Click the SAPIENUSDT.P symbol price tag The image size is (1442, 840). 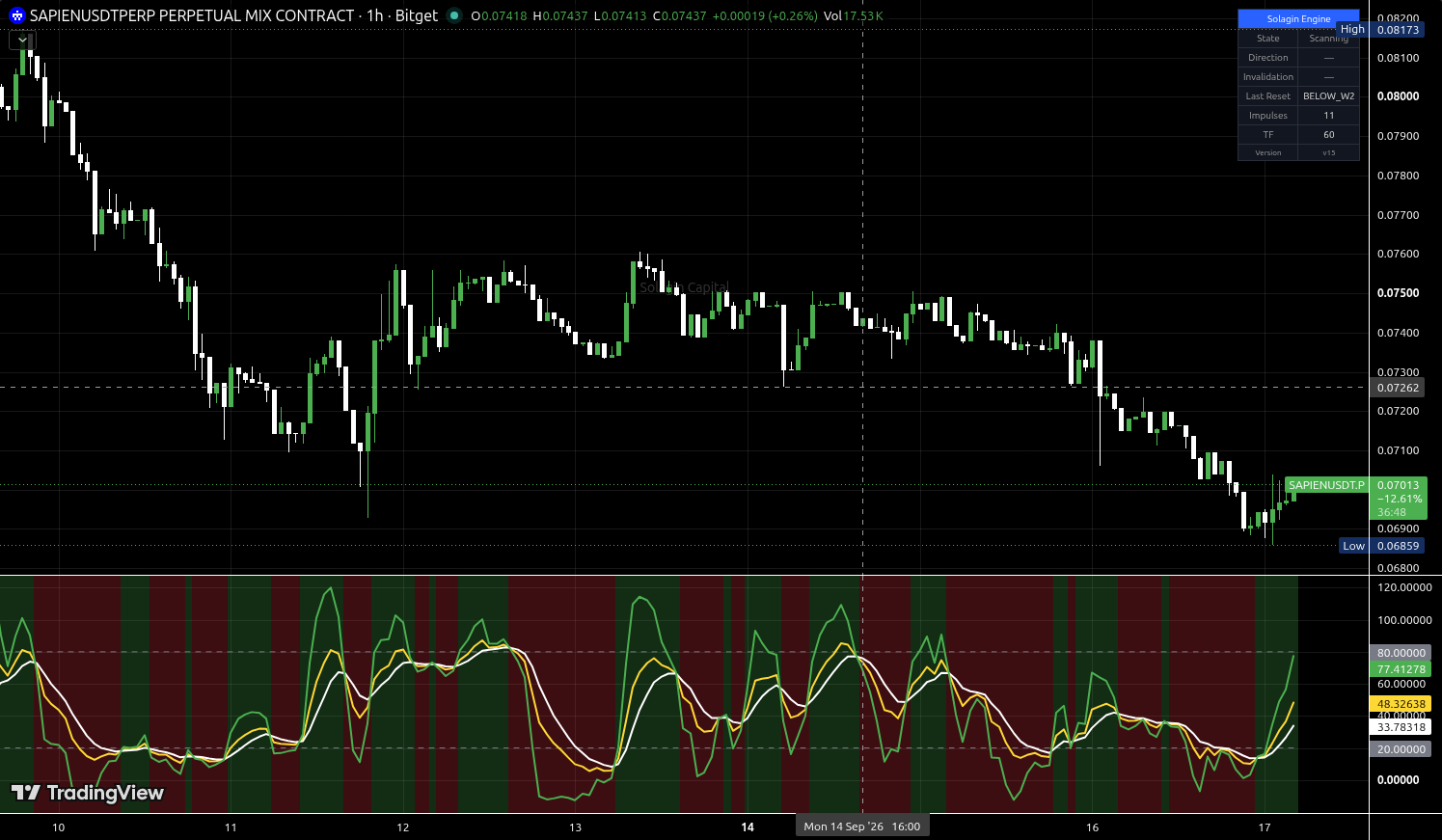tap(1326, 485)
